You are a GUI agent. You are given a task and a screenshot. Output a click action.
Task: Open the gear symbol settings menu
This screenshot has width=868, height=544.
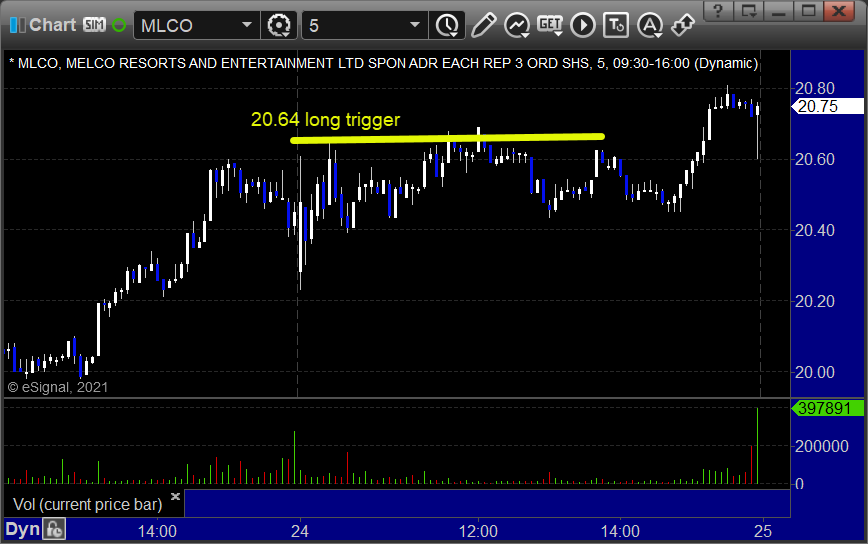[x=278, y=25]
